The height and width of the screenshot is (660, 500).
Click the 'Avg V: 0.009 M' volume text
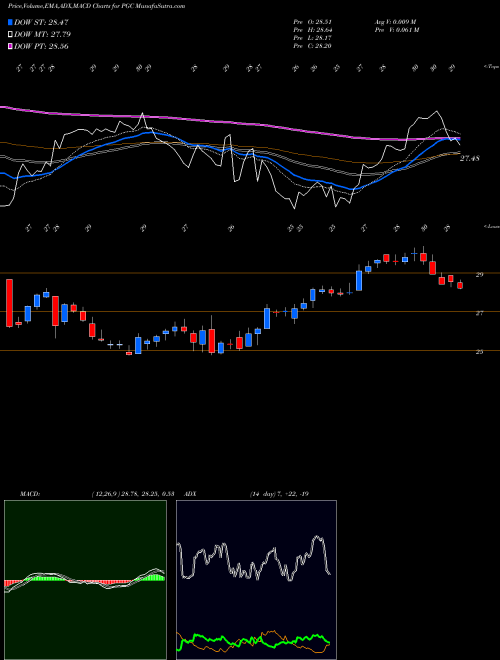396,22
